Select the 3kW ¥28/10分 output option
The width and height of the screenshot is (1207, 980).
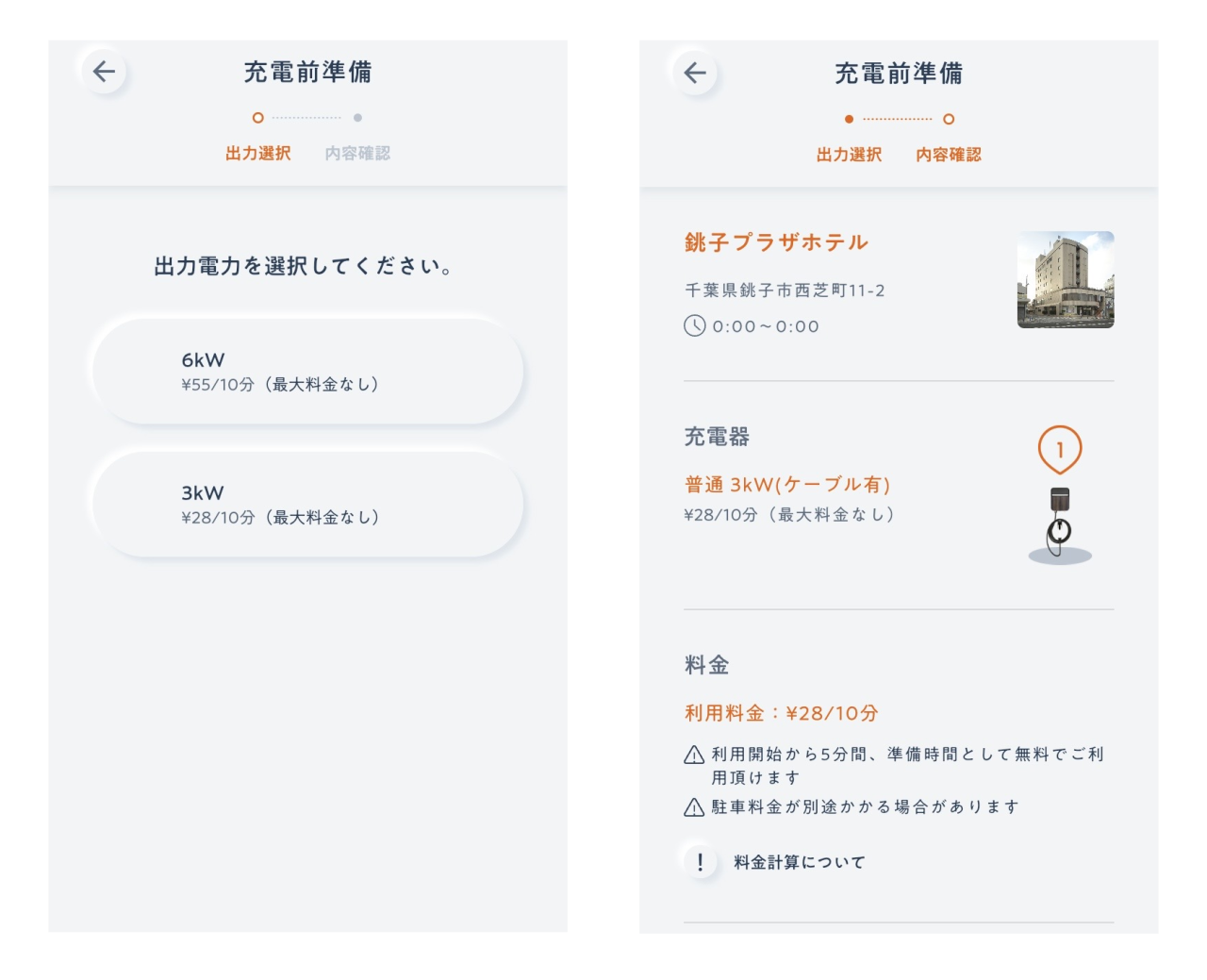307,505
